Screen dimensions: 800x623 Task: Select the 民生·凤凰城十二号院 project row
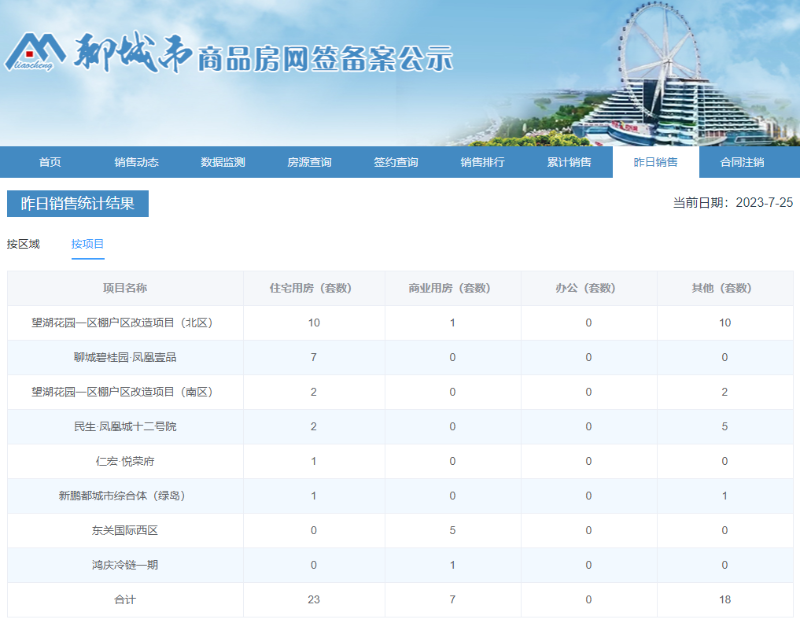124,427
